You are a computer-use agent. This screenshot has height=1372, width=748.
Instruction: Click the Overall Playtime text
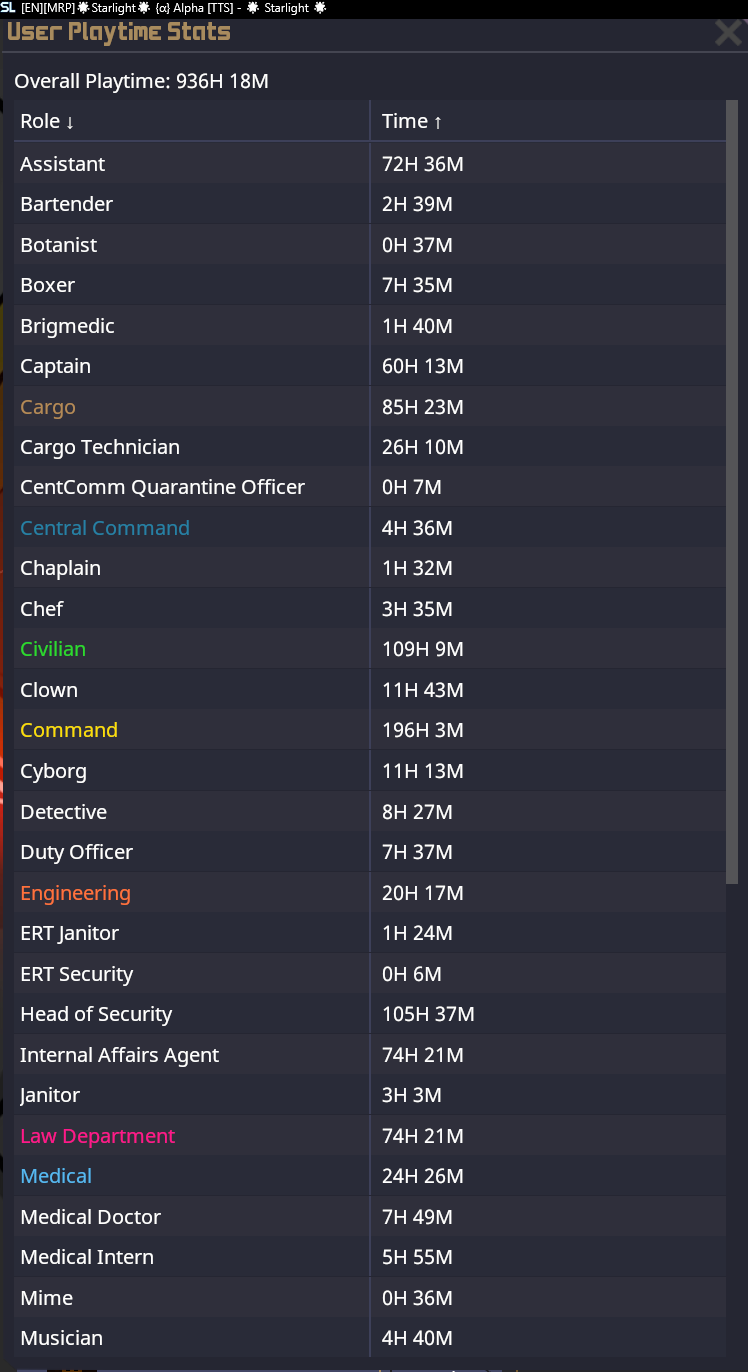click(x=141, y=81)
